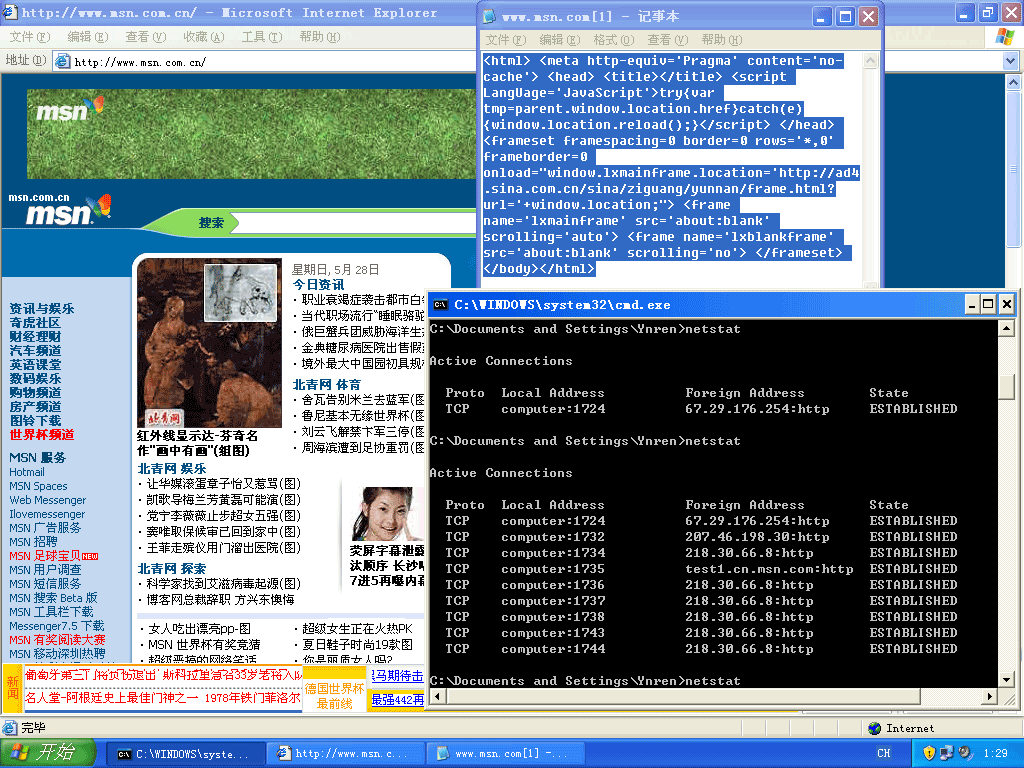The width and height of the screenshot is (1024, 768).
Task: Open Notepad 查看(V) menu
Action: (667, 40)
